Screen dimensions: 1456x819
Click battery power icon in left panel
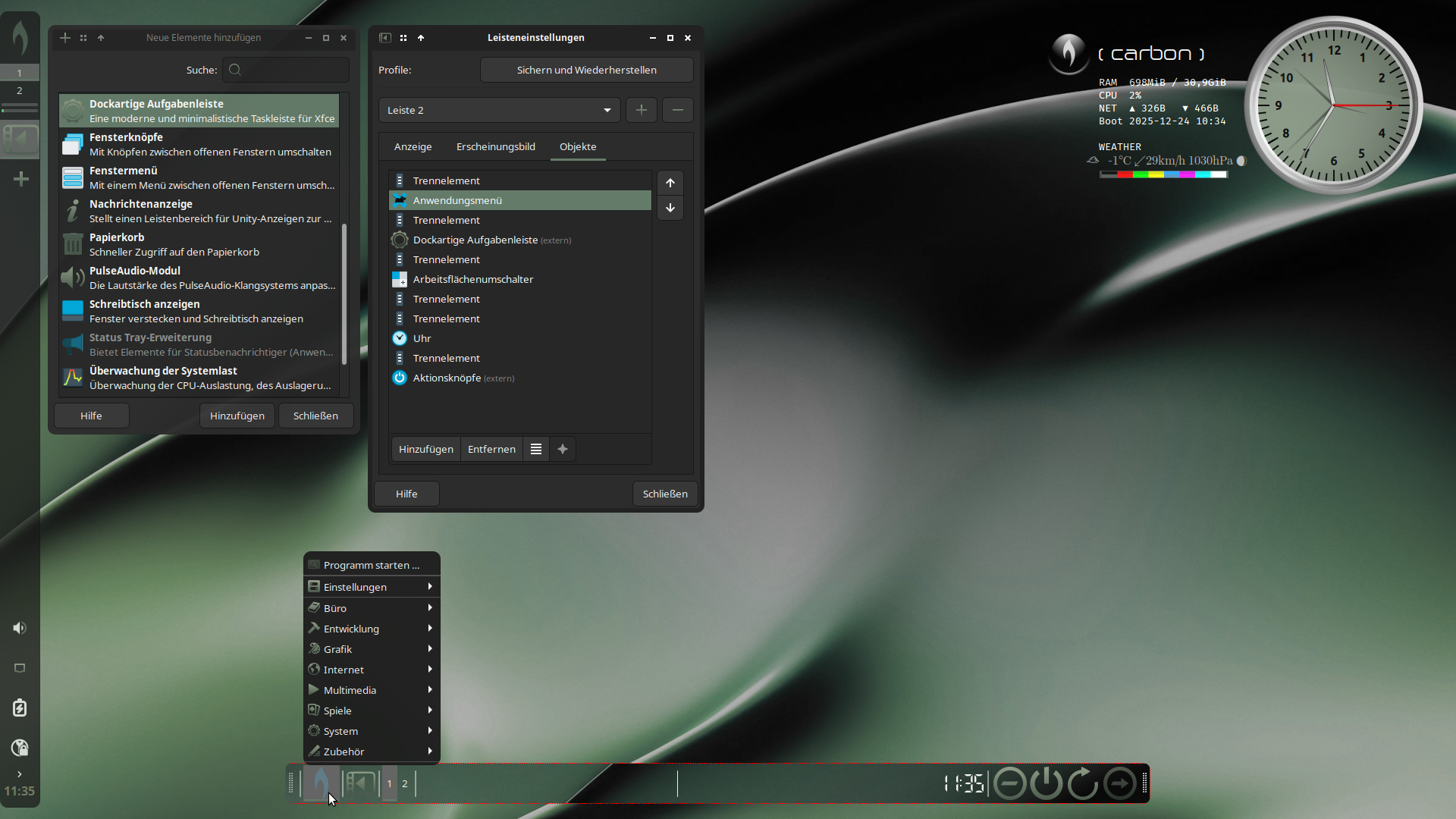click(x=20, y=708)
